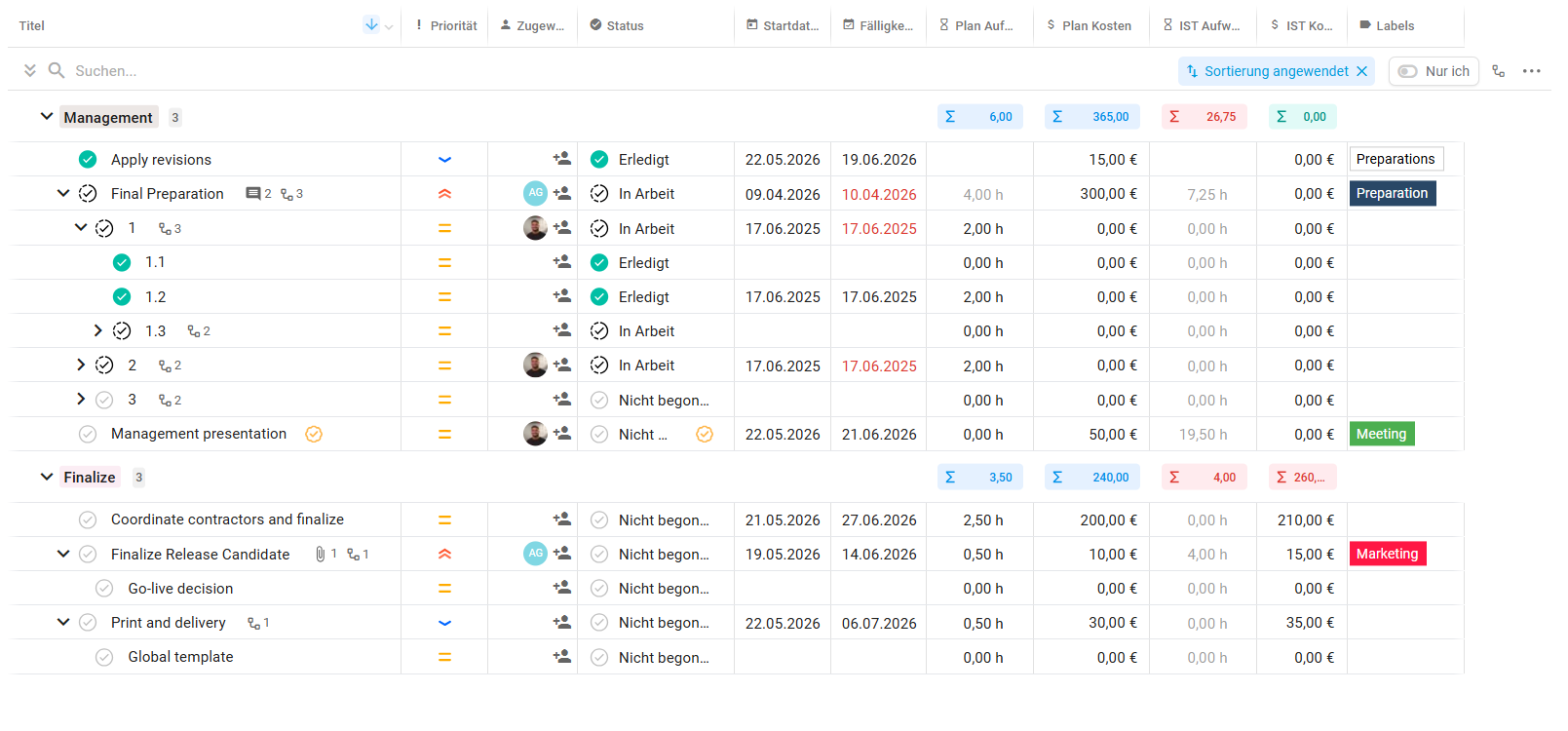Remove the applied sorting filter
Screen dimensions: 1568x731
(x=1361, y=71)
